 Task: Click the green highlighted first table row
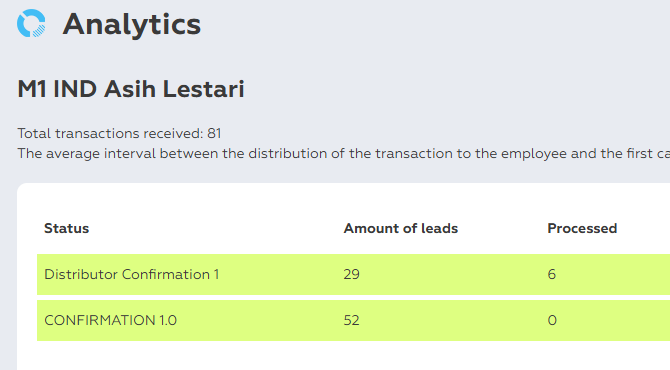tap(353, 274)
